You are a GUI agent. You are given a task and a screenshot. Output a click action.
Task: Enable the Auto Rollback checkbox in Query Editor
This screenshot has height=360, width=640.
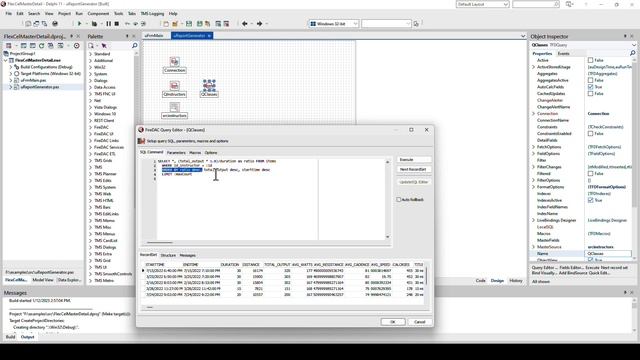pos(399,200)
